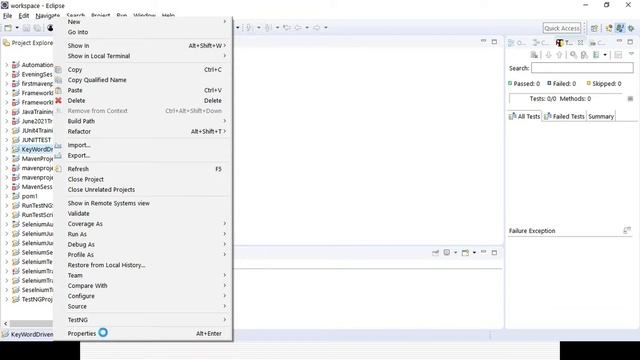
Task: Click the Rerun failed tests icon in TestNG
Action: (534, 55)
